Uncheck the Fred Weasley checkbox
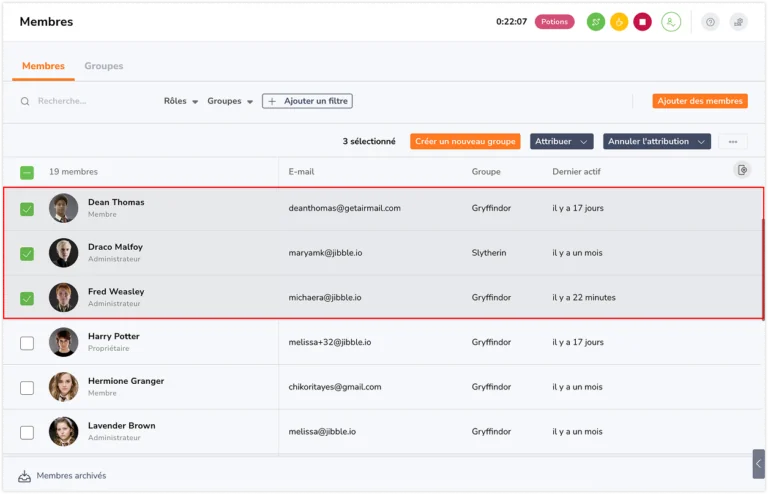The image size is (768, 494). click(27, 298)
